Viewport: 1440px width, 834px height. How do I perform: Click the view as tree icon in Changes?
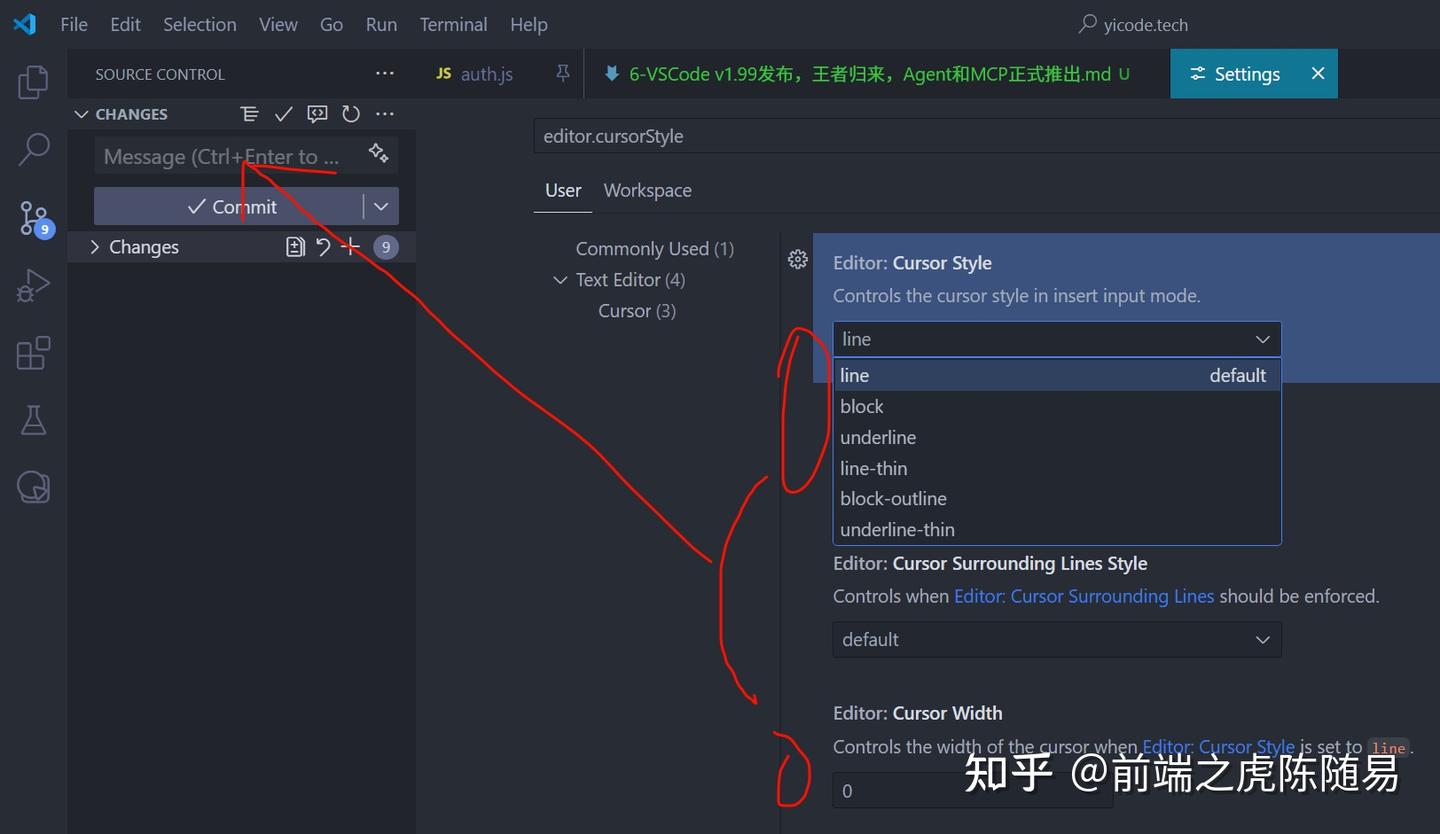point(249,114)
